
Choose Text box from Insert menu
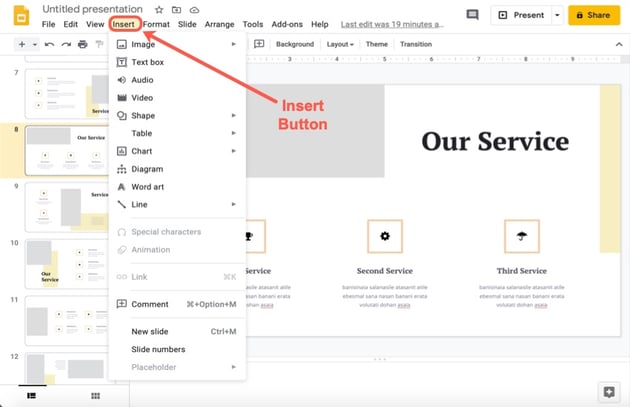[x=147, y=62]
